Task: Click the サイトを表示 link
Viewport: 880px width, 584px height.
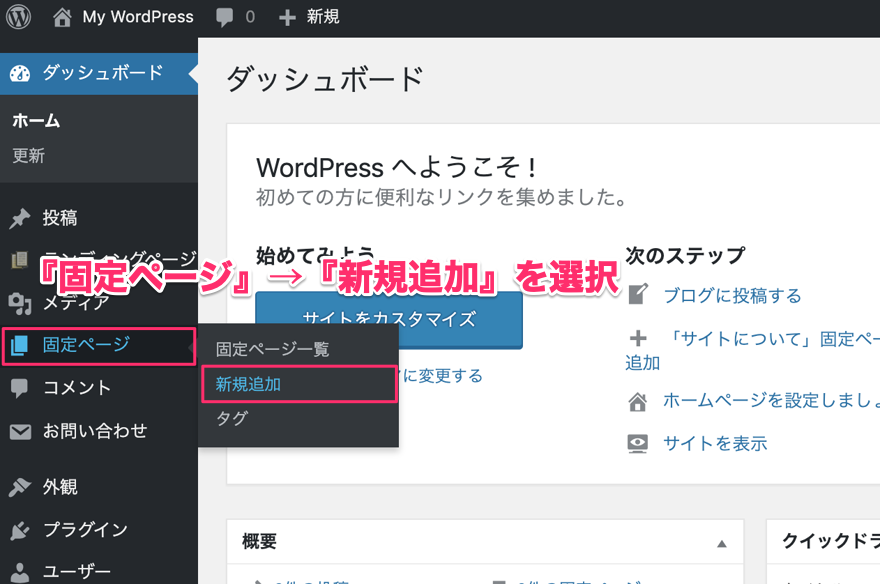Action: [x=715, y=443]
